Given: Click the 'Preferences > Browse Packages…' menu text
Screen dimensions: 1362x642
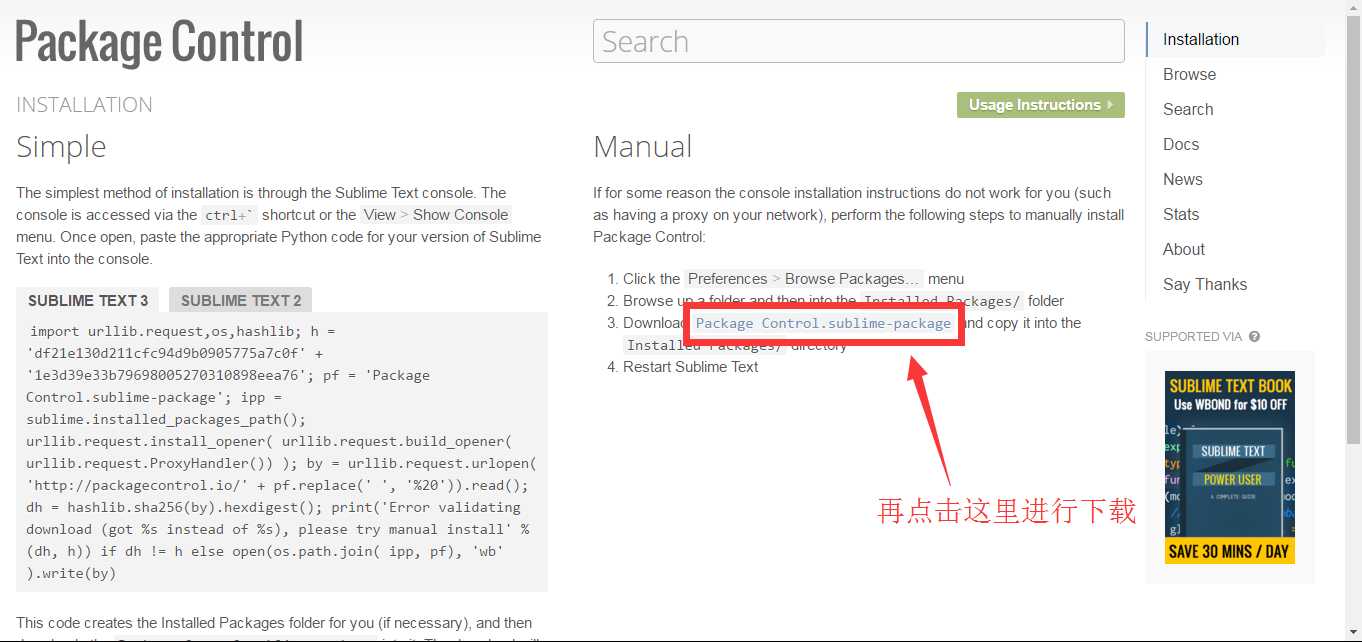Looking at the screenshot, I should [804, 279].
